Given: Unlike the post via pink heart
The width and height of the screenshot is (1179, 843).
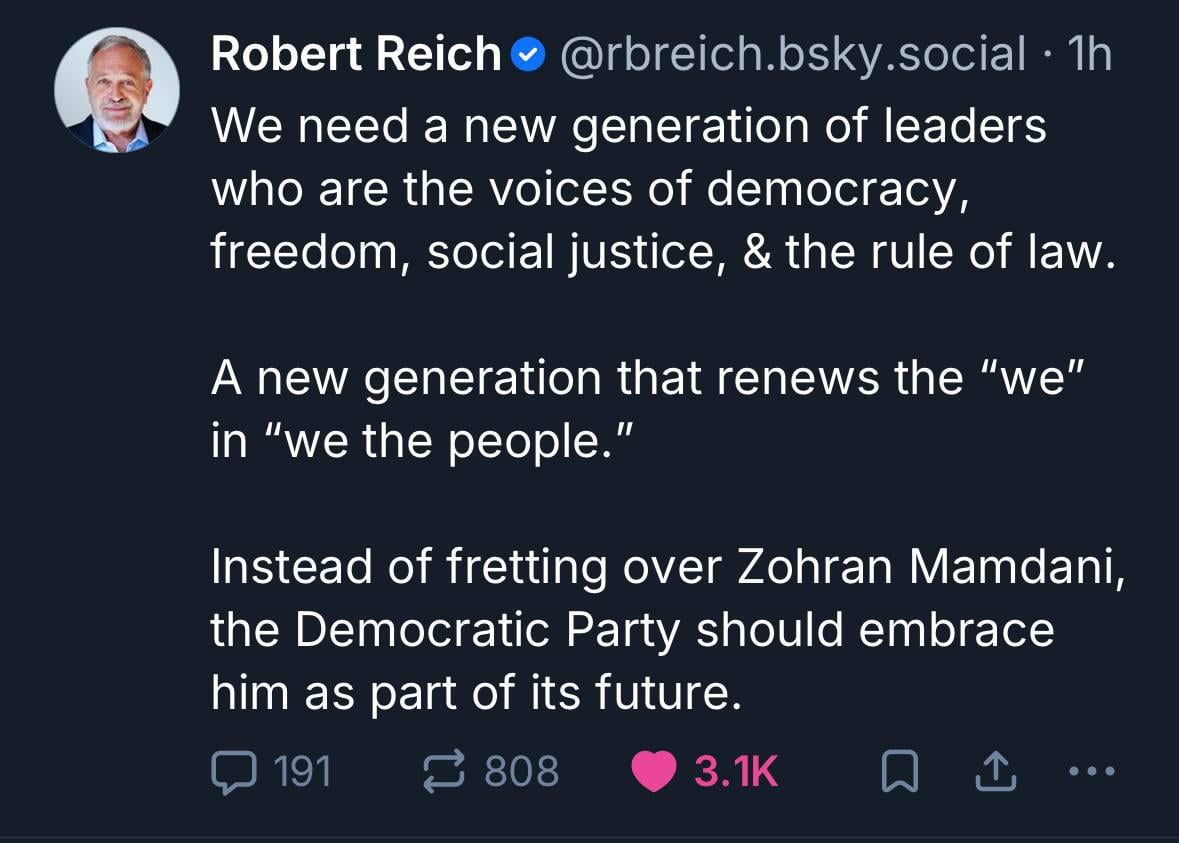Looking at the screenshot, I should pos(655,772).
